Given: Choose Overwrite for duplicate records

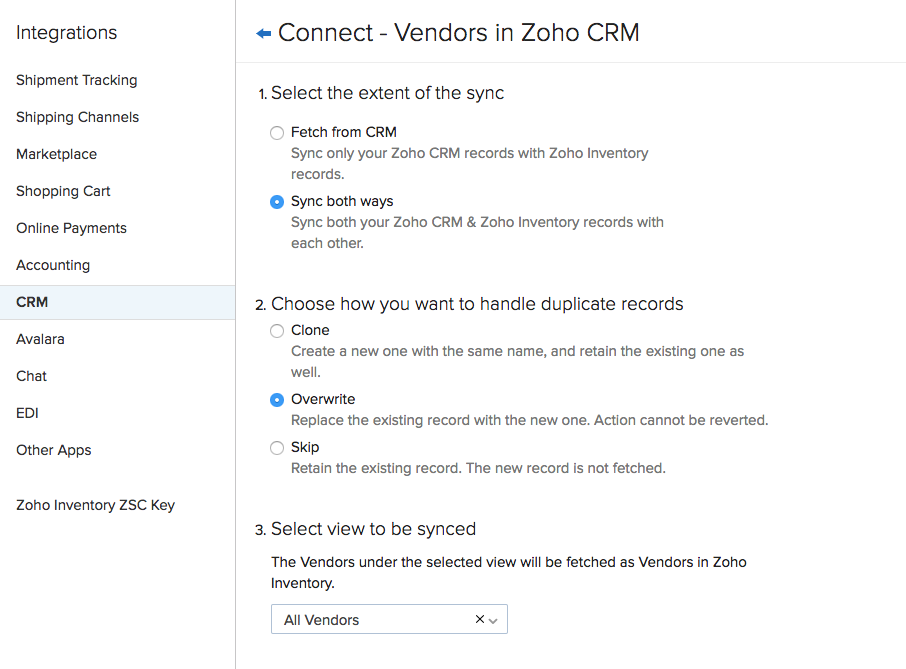Looking at the screenshot, I should tap(277, 400).
